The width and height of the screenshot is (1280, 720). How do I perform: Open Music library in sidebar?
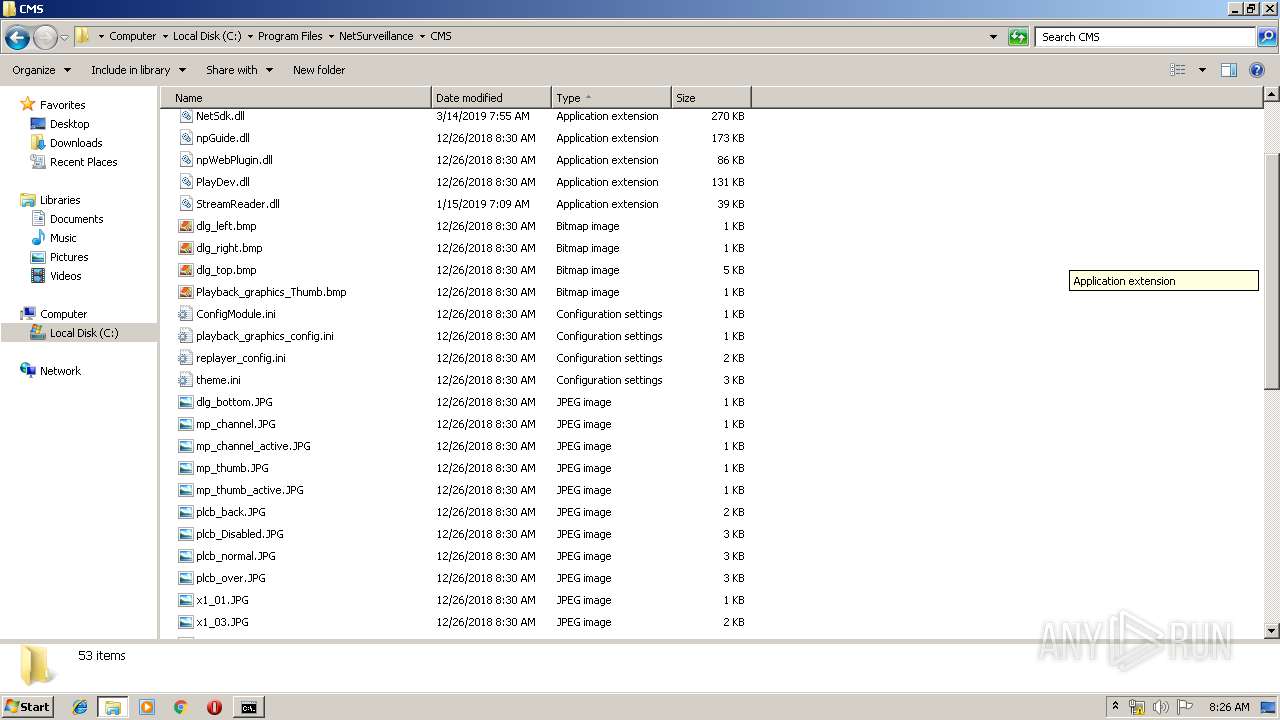pos(63,238)
